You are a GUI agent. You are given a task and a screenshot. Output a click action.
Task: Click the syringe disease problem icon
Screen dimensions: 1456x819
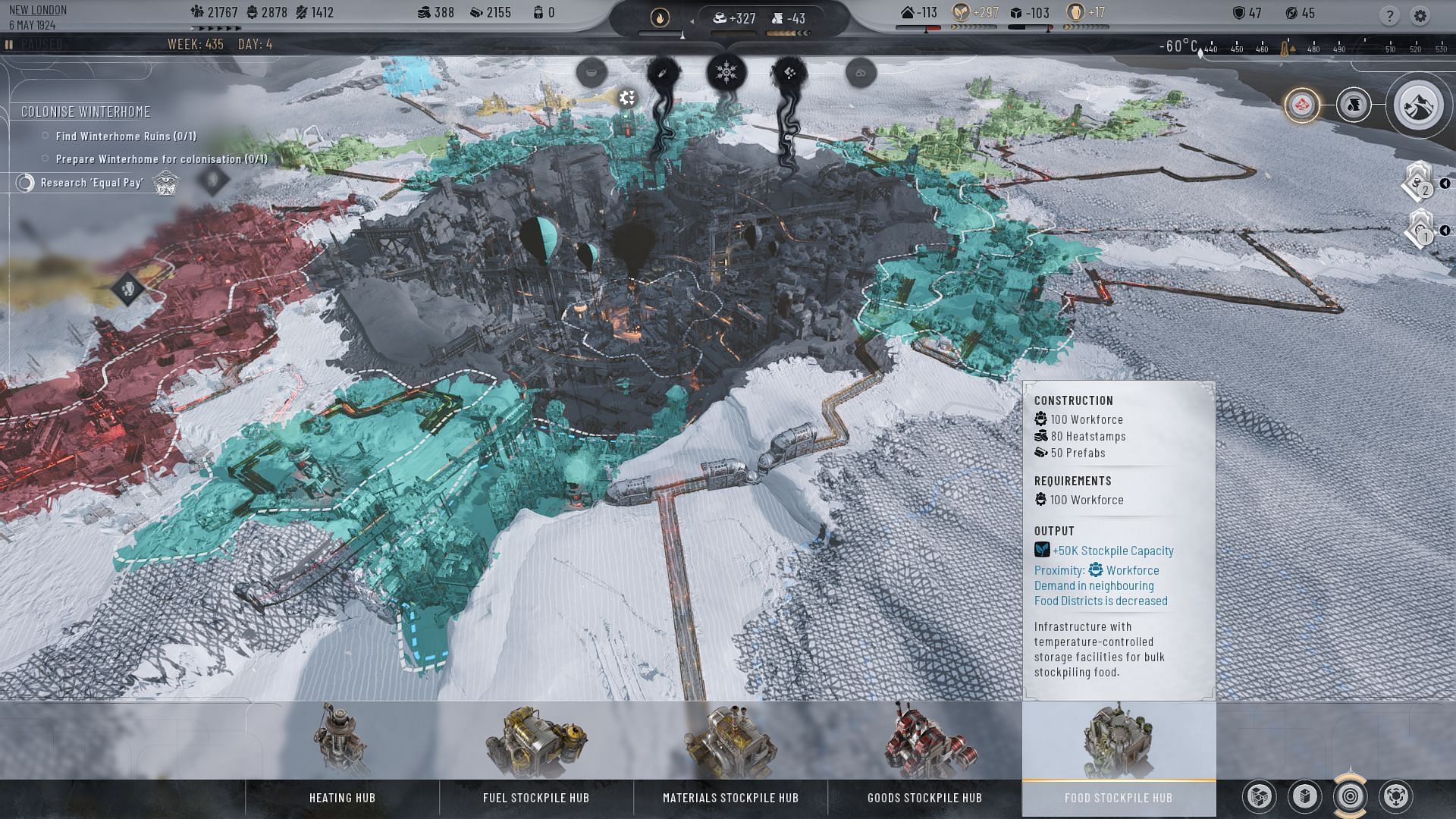664,73
